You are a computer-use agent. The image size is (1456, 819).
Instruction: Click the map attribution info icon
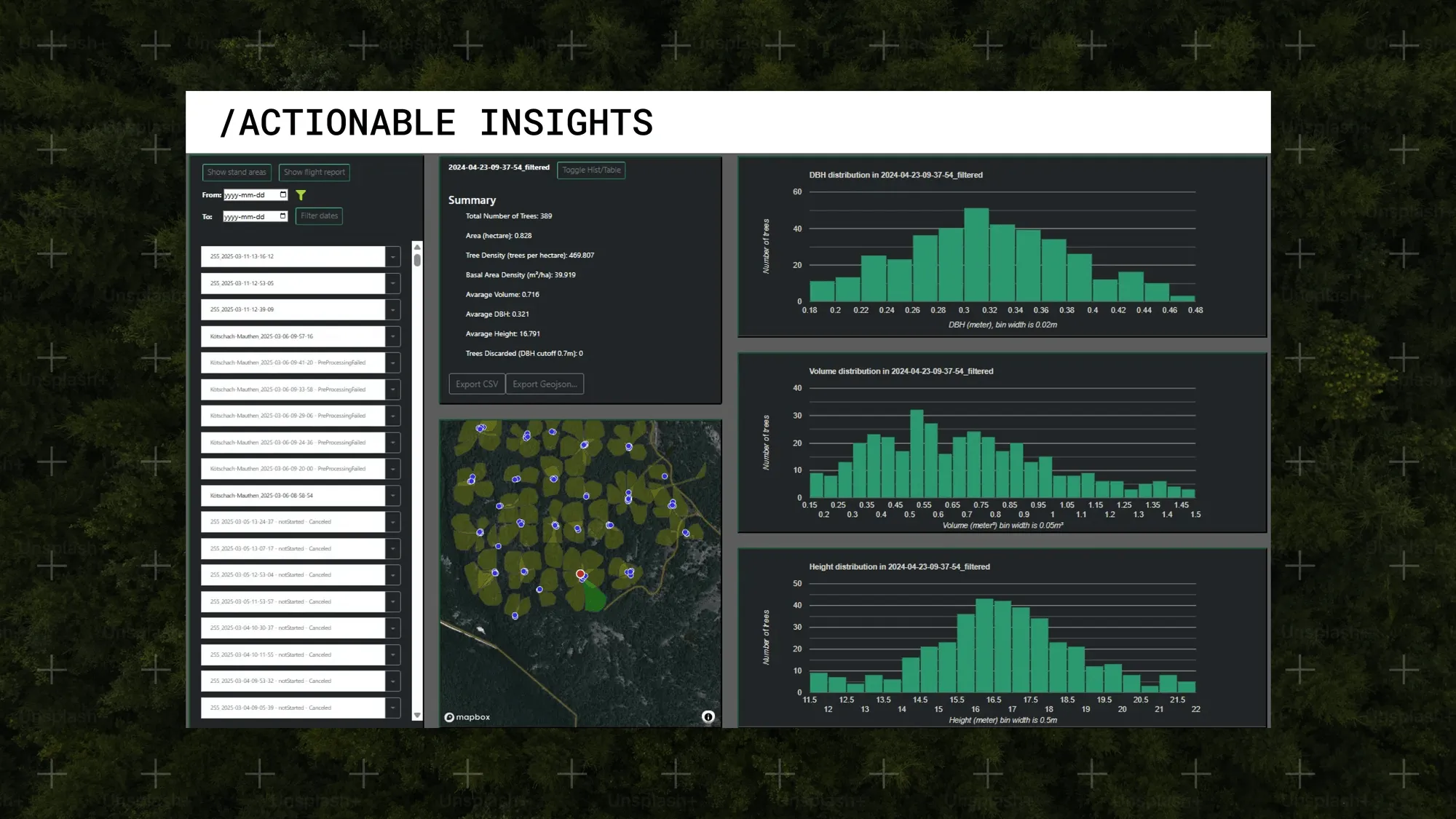(x=708, y=717)
